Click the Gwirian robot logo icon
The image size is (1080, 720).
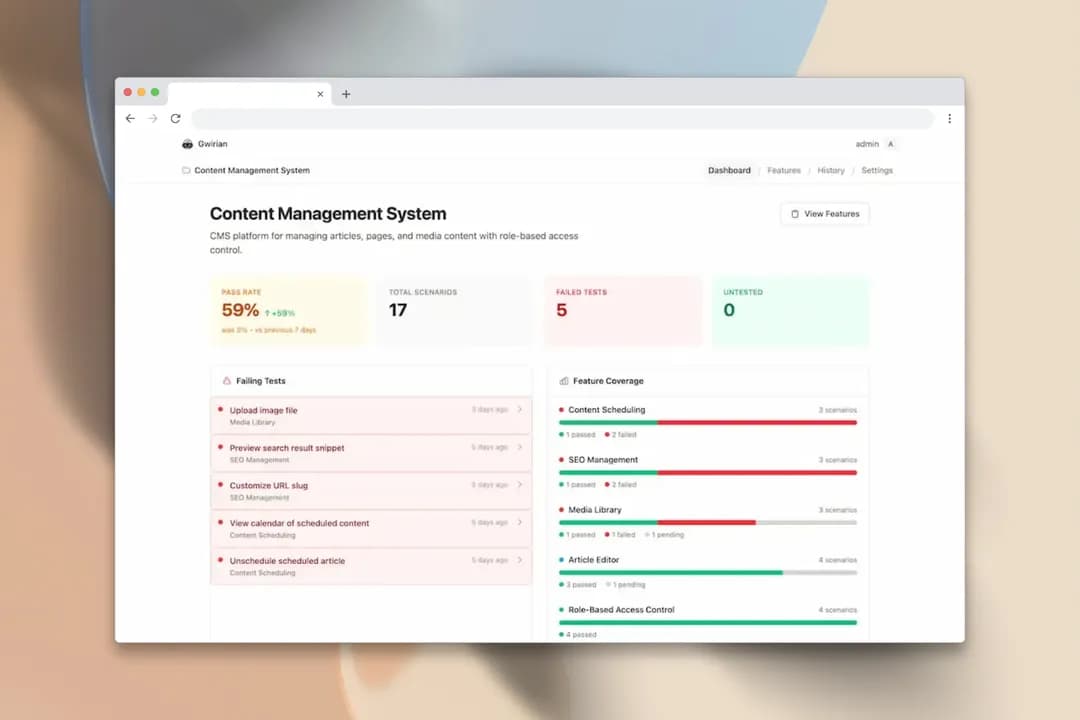coord(187,144)
